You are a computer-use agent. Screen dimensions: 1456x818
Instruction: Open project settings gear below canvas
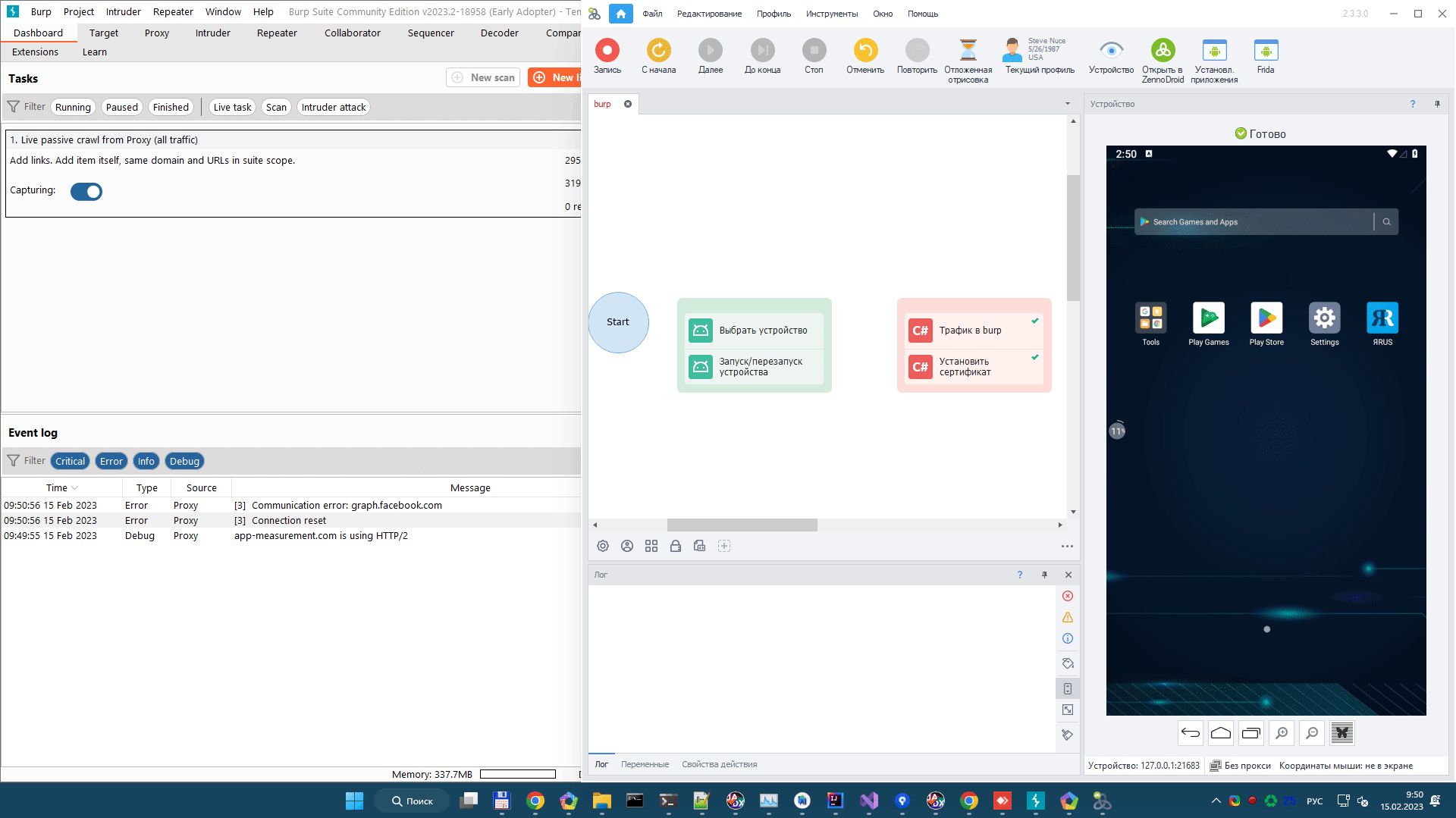pyautogui.click(x=603, y=546)
